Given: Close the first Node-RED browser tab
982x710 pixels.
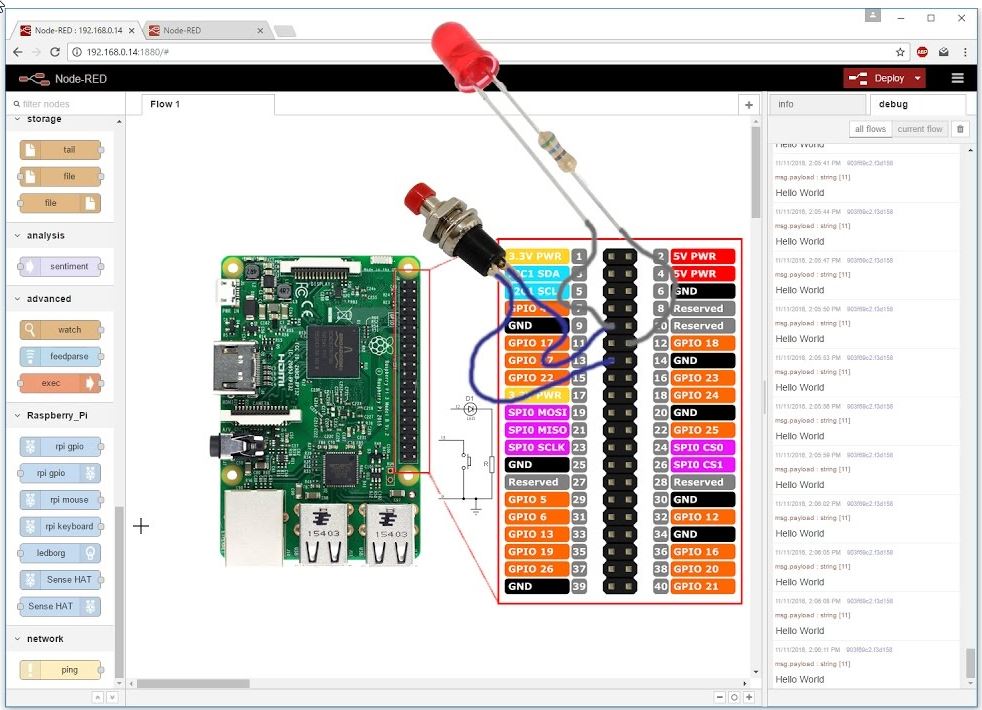Looking at the screenshot, I should [132, 30].
